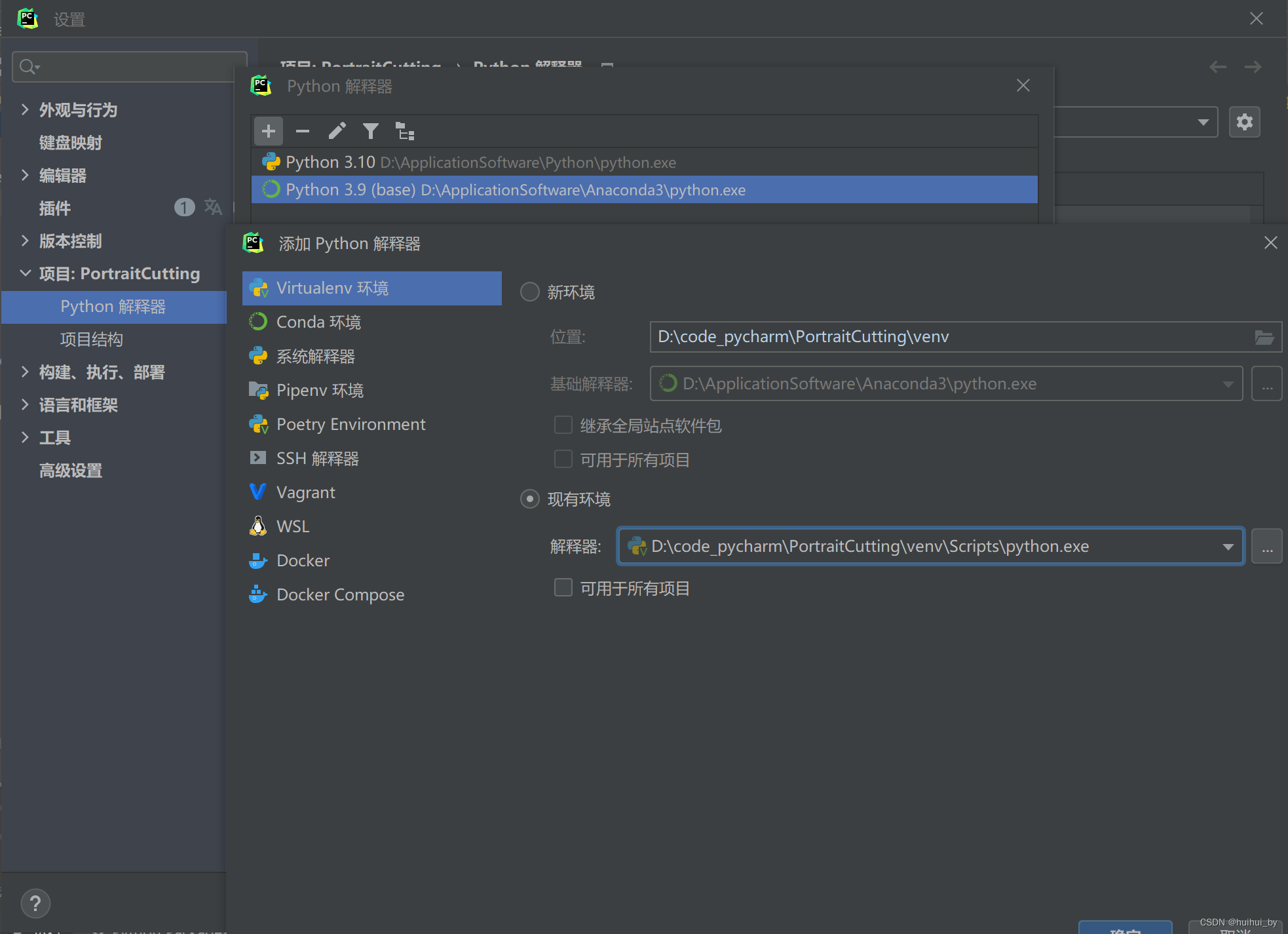Enable 可用于所有项目 under existing interpreter

[x=563, y=588]
